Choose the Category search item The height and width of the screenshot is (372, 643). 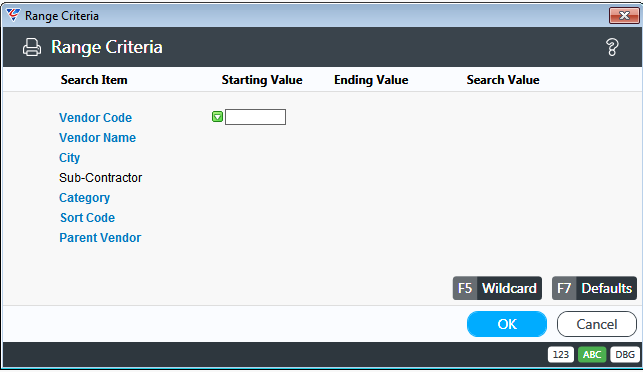(x=84, y=198)
